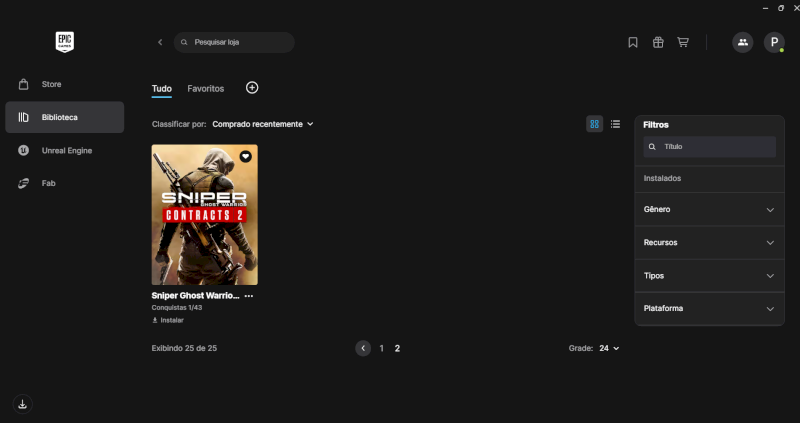Open the shopping cart
The width and height of the screenshot is (800, 423).
click(x=683, y=42)
